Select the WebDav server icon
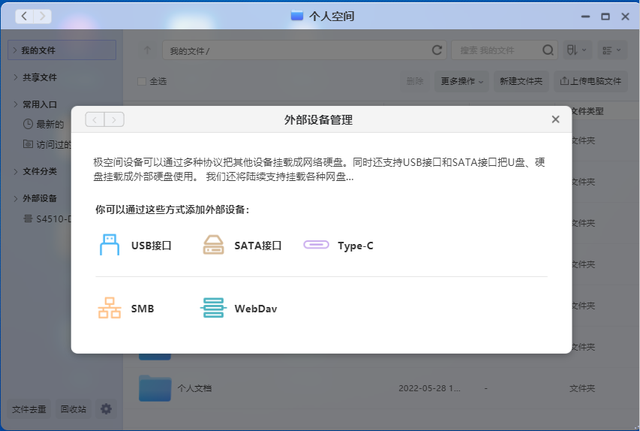Viewport: 640px width, 431px height. pyautogui.click(x=213, y=308)
